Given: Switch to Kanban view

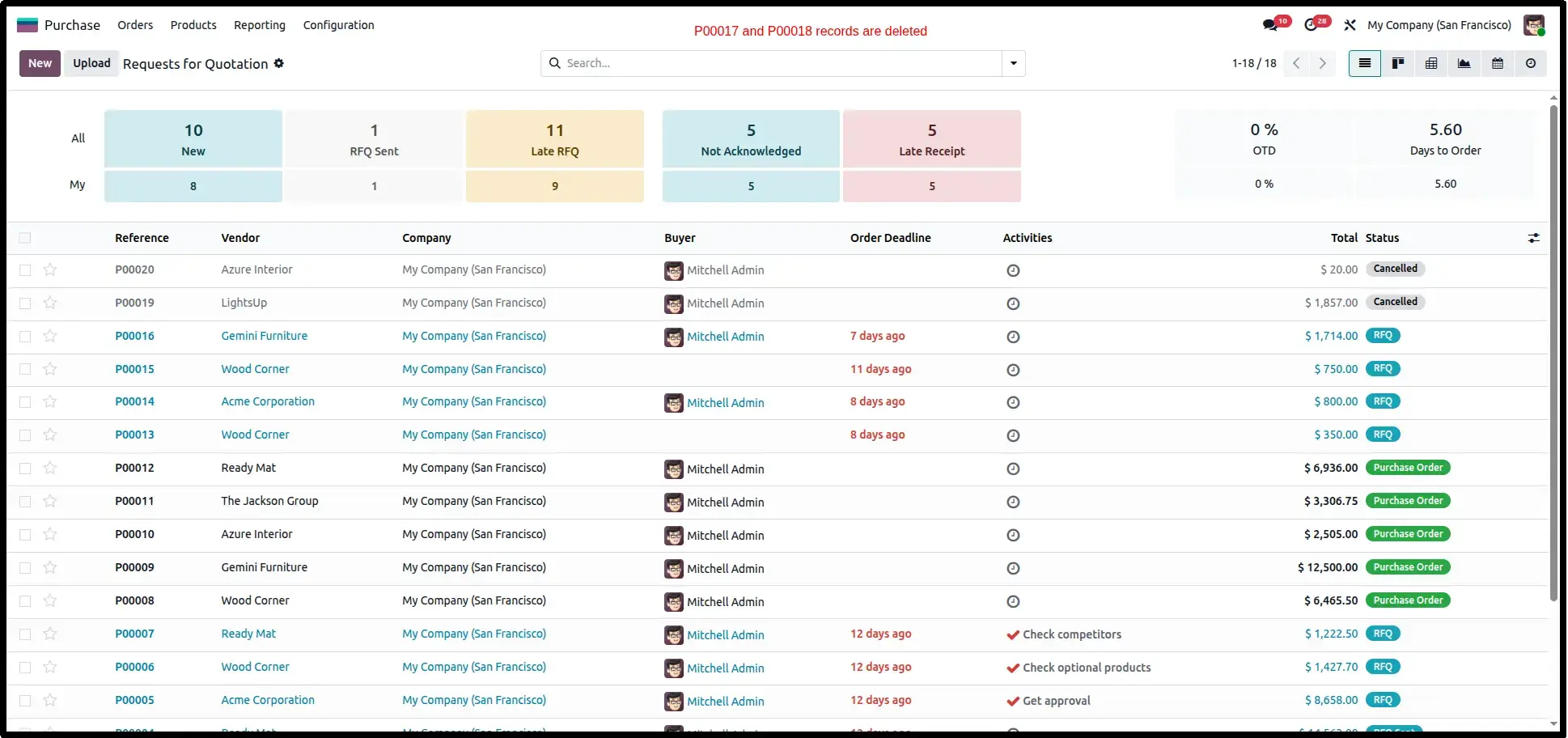Looking at the screenshot, I should [x=1397, y=63].
